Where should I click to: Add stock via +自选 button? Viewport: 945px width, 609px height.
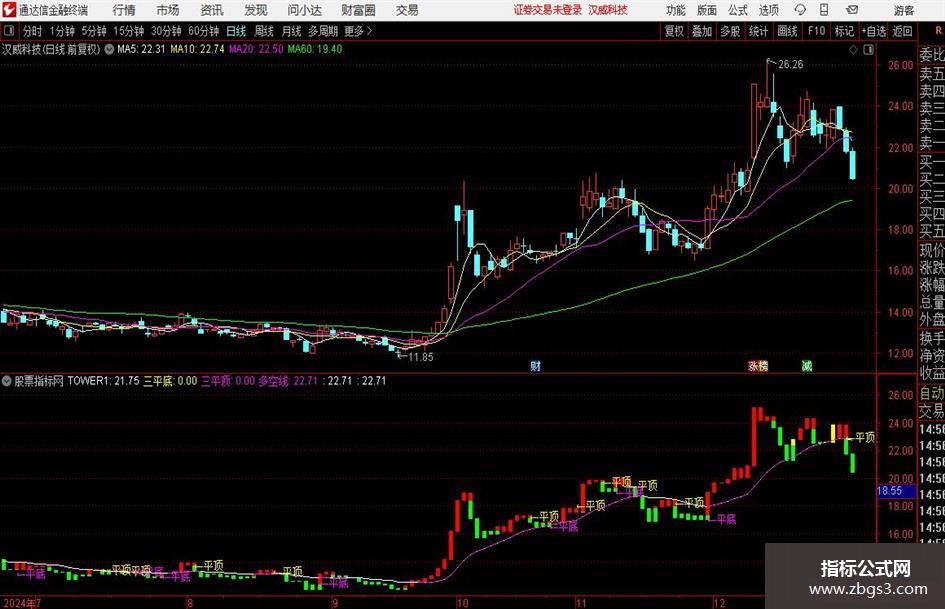click(873, 31)
